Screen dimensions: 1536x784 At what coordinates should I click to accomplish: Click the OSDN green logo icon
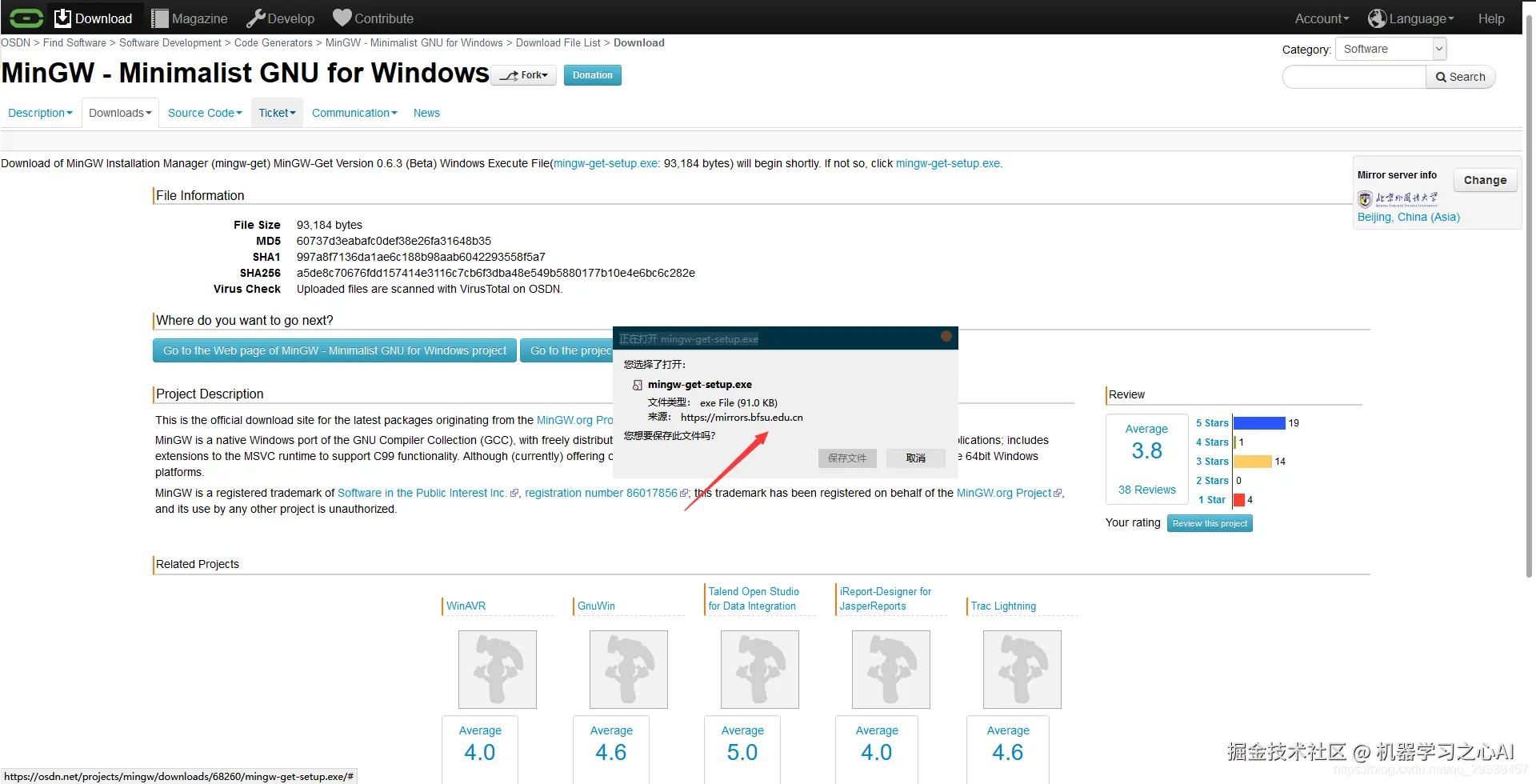(26, 18)
